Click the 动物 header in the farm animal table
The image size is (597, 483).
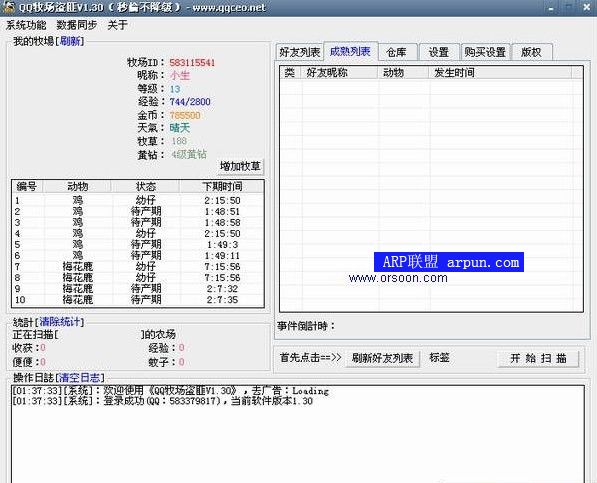coord(78,187)
